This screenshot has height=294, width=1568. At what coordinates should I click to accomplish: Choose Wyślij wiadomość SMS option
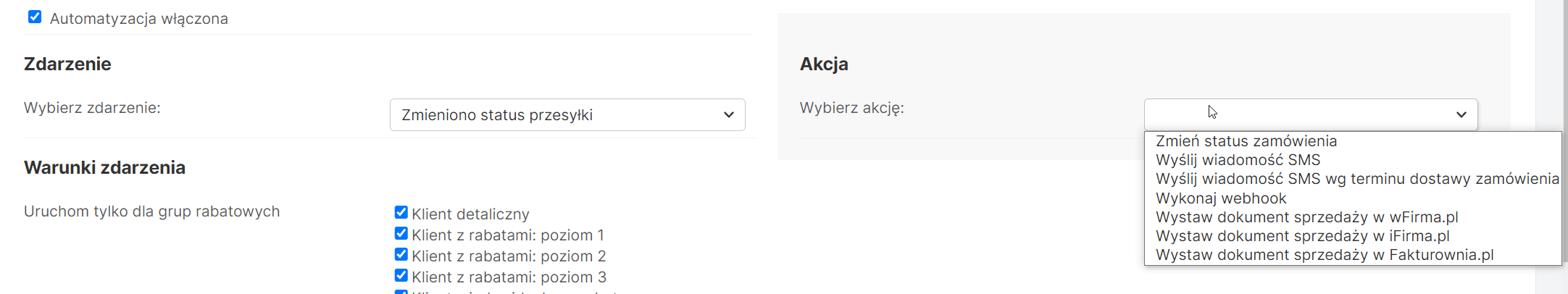pos(1238,160)
